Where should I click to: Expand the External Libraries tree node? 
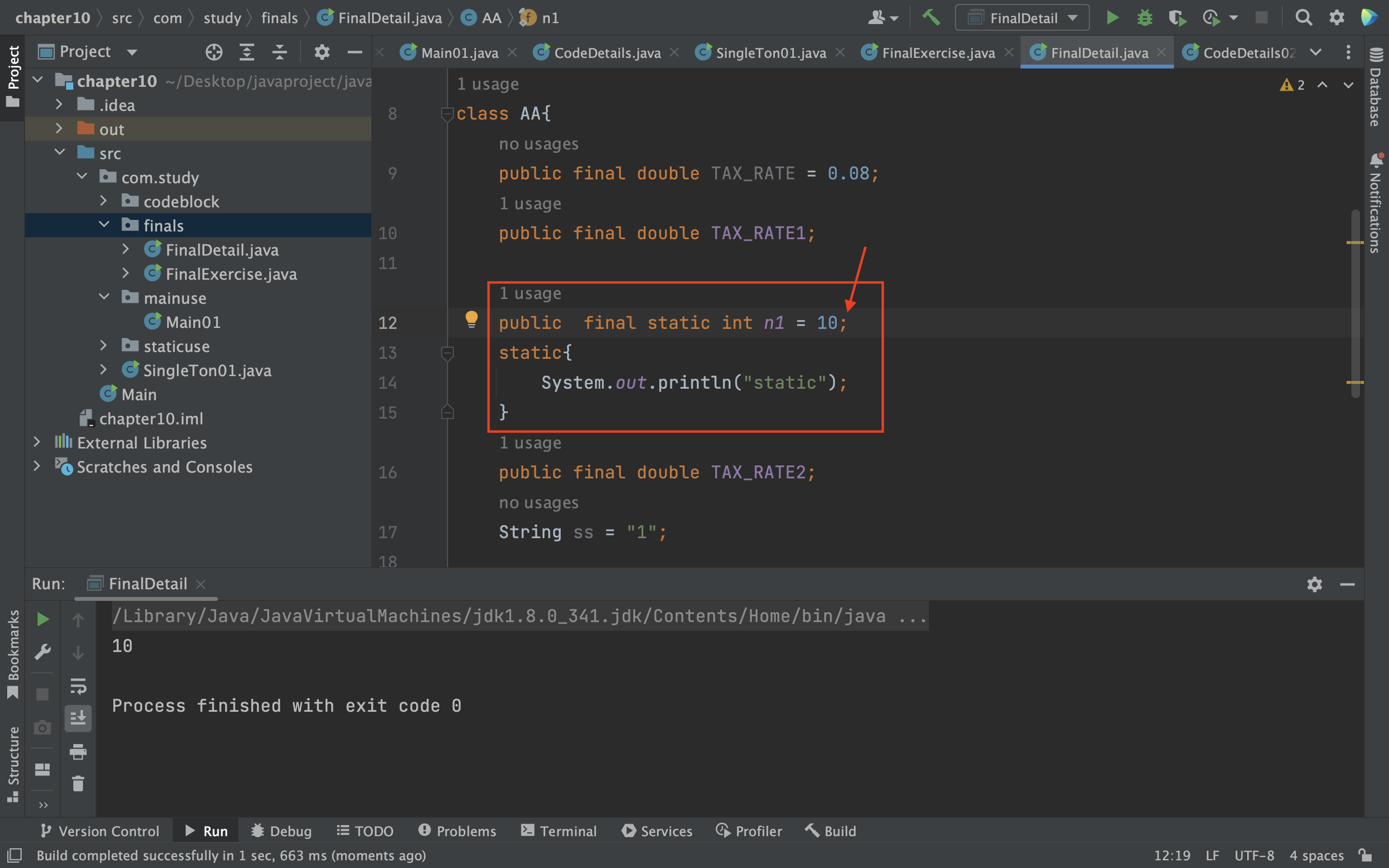(x=37, y=442)
